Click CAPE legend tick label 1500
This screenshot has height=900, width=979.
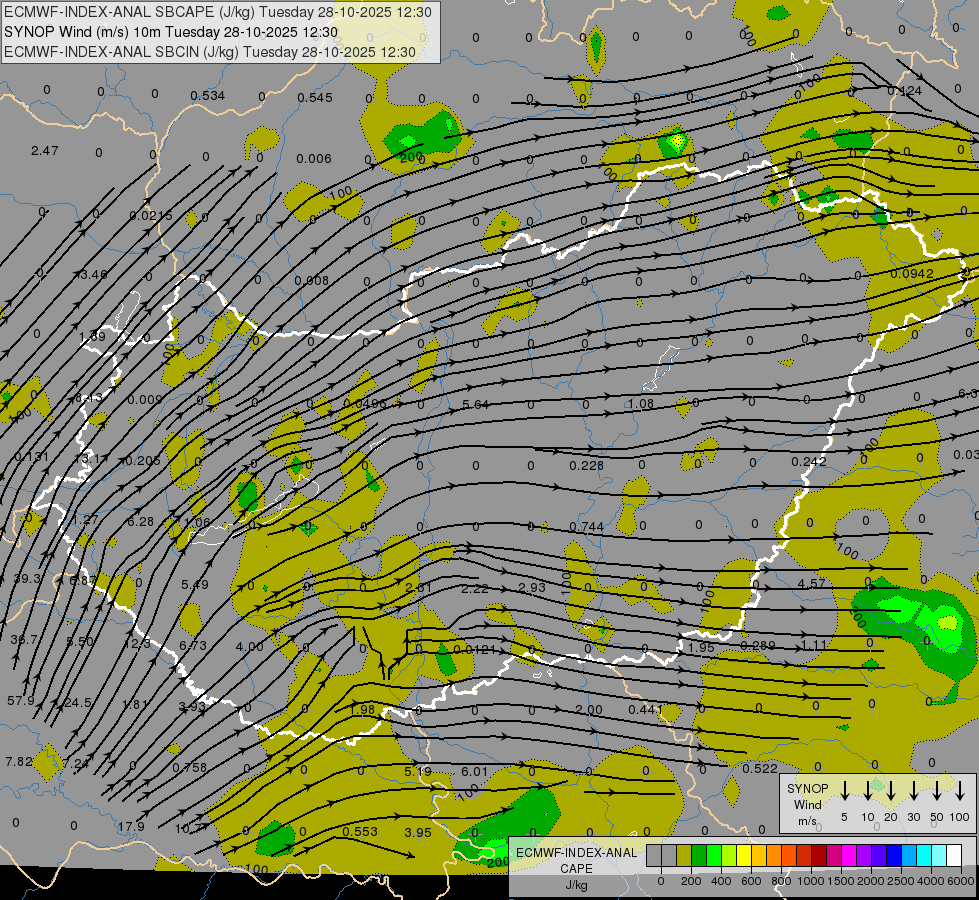pyautogui.click(x=841, y=881)
